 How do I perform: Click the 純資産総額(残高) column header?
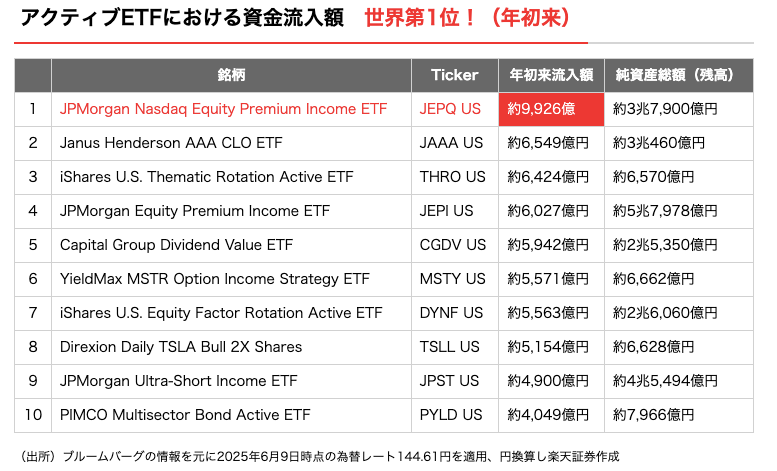tap(675, 75)
